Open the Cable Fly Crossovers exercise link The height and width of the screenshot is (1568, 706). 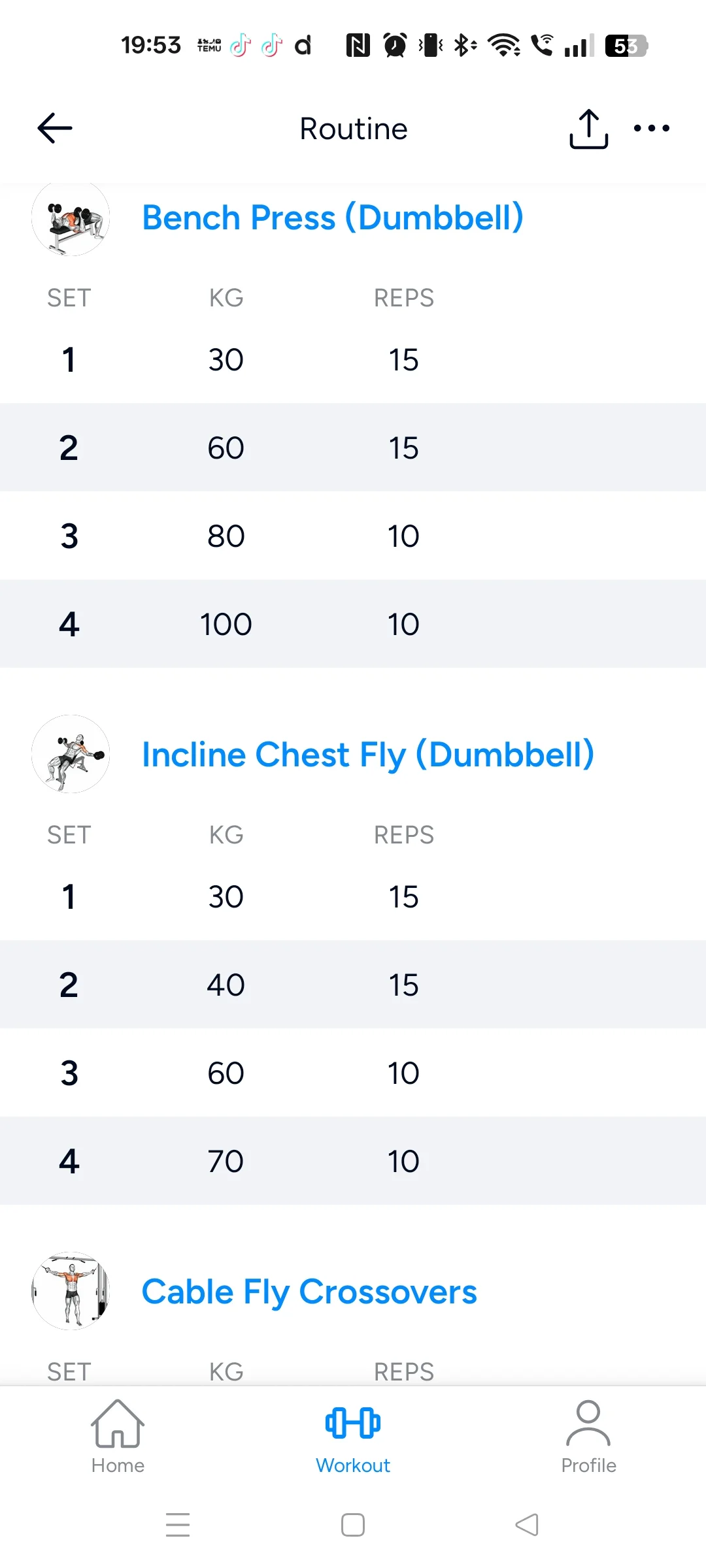[309, 1292]
